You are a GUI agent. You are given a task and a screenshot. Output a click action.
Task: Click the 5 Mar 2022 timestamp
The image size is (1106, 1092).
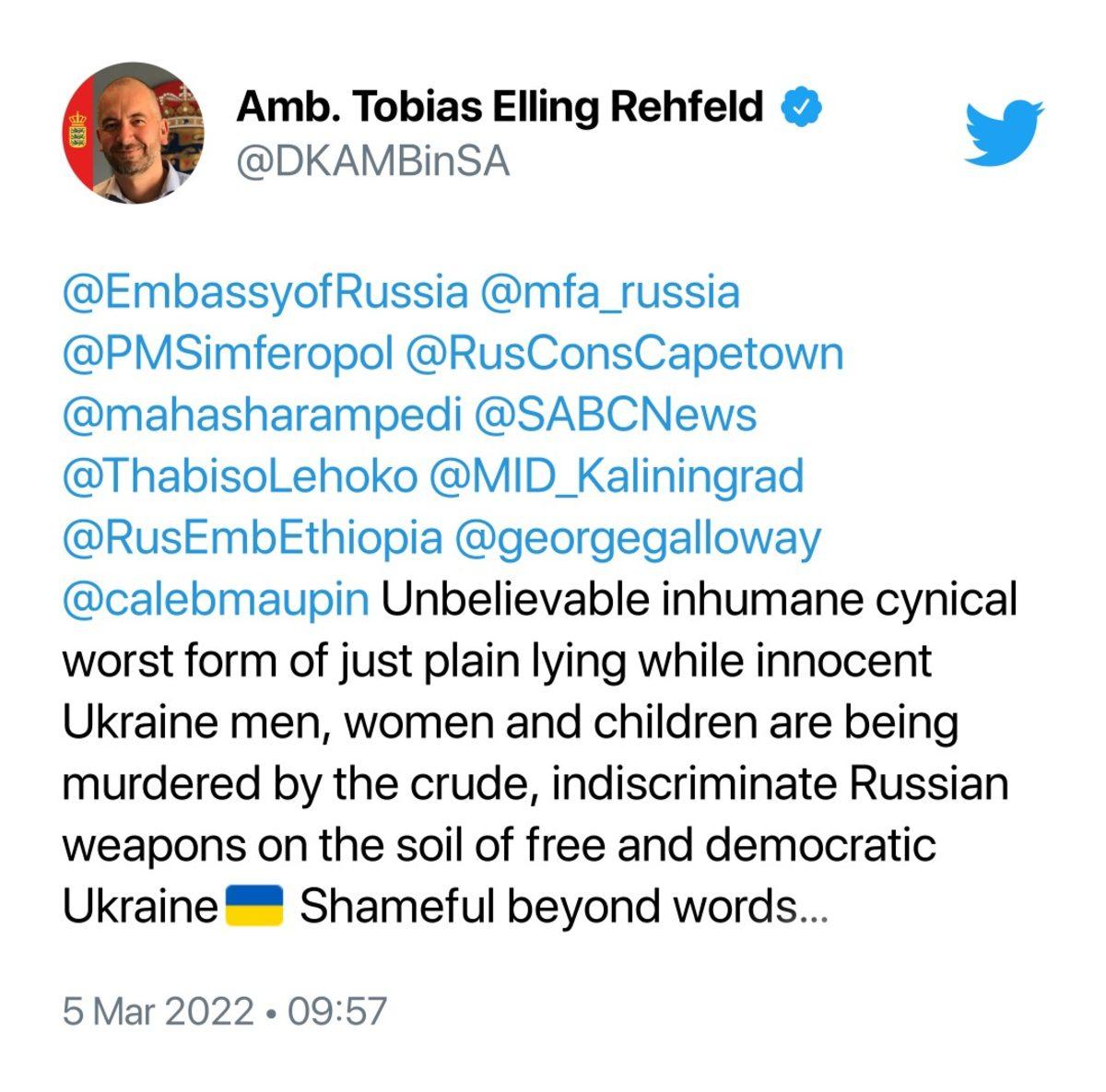coord(224,1011)
